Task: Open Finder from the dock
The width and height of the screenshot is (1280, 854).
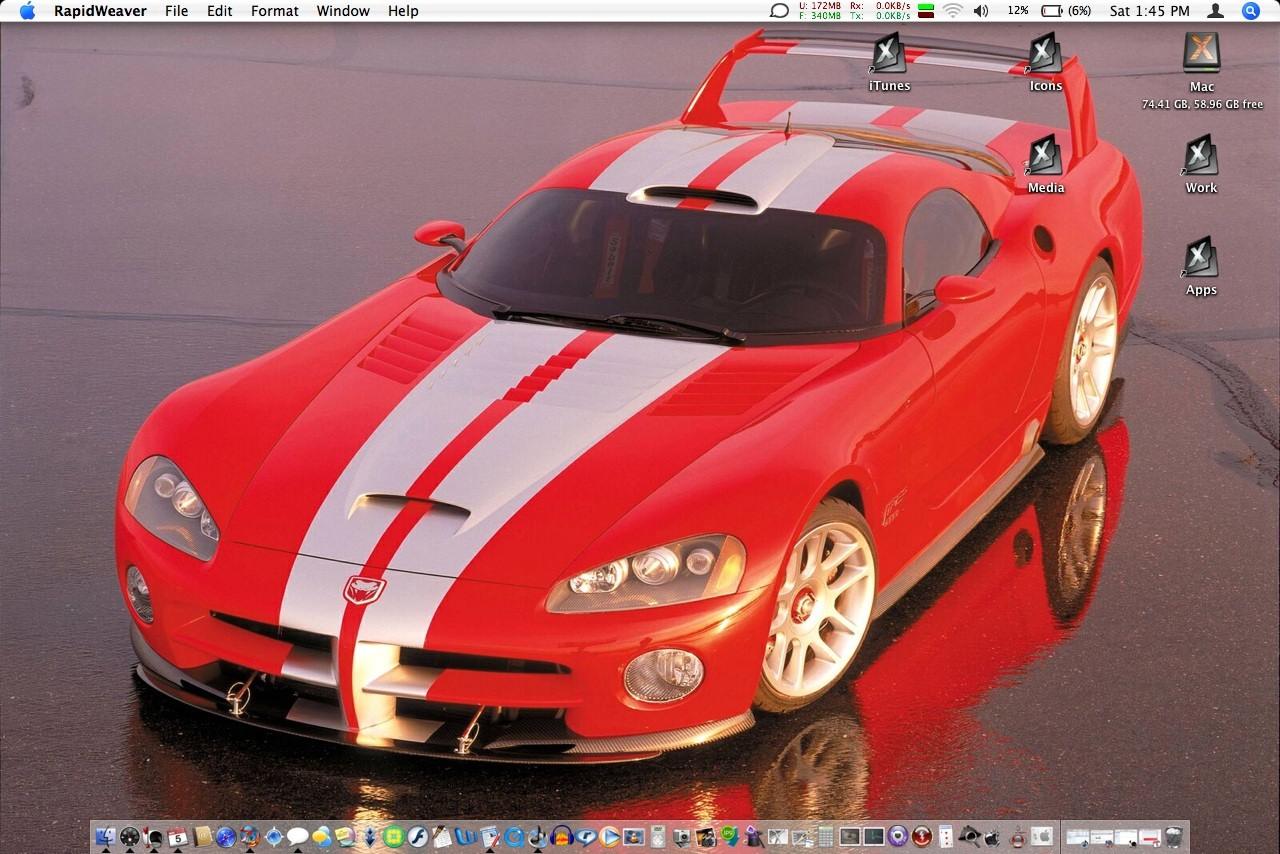Action: [104, 836]
